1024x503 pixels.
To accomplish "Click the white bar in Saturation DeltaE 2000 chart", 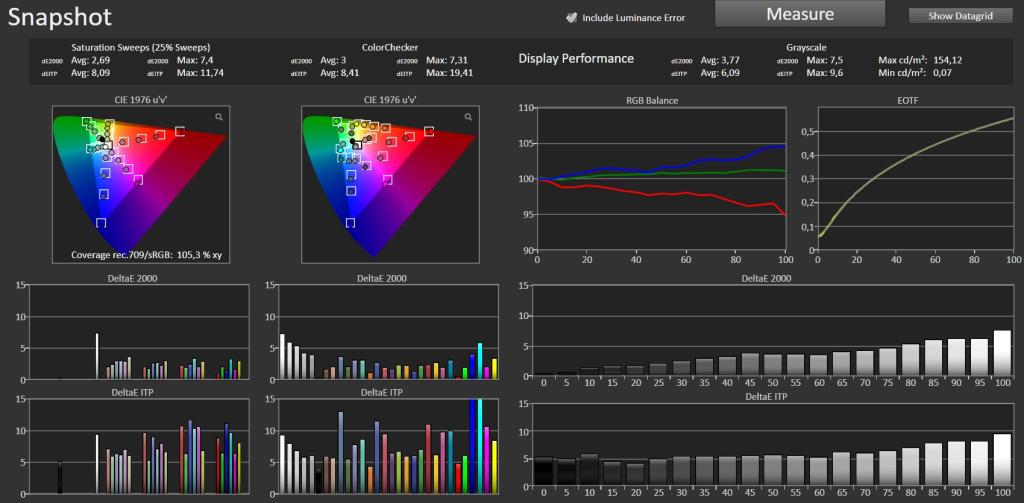I will click(97, 356).
